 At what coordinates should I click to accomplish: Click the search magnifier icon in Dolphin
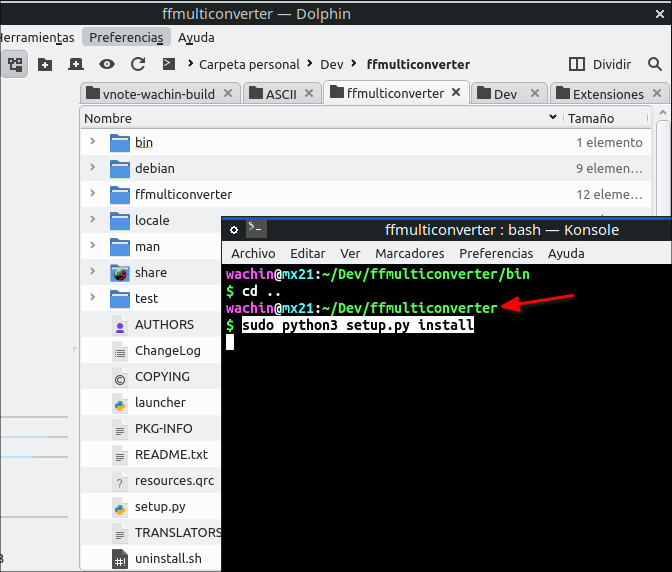[654, 64]
